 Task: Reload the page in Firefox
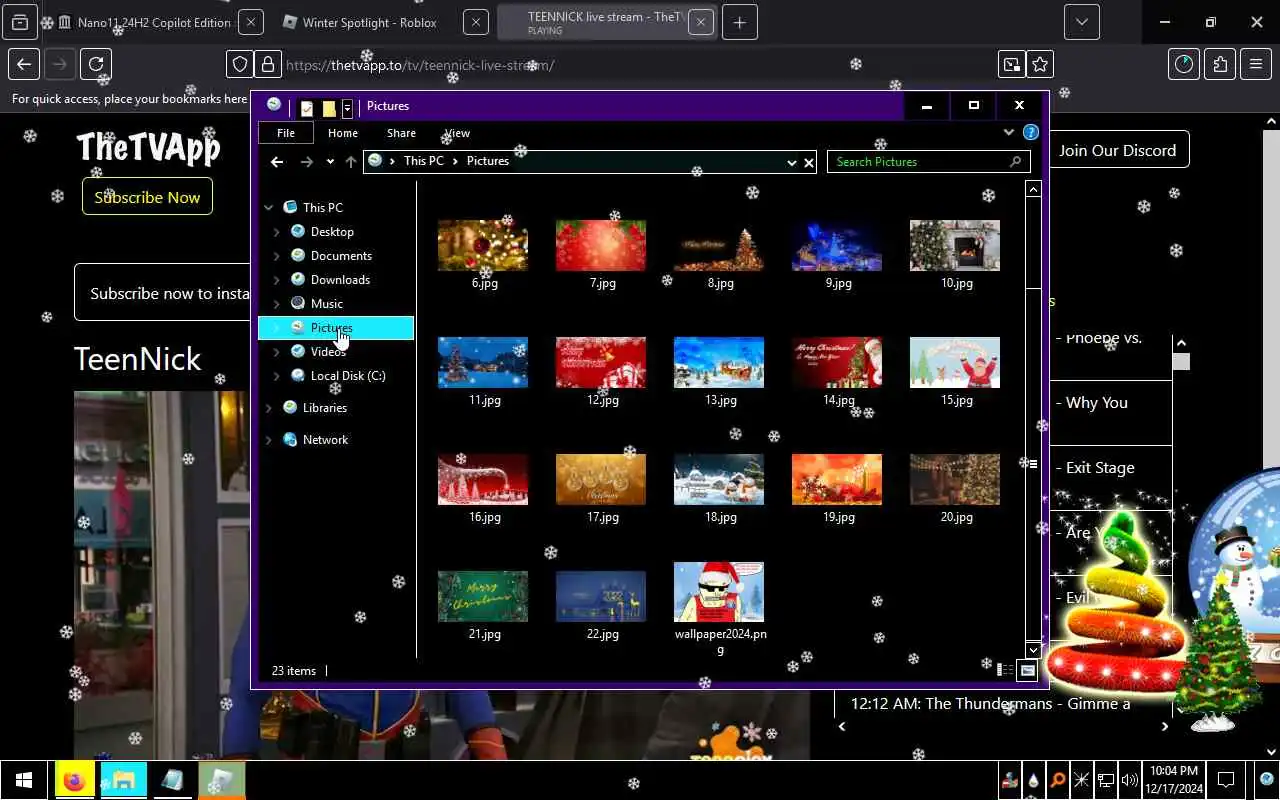(96, 64)
